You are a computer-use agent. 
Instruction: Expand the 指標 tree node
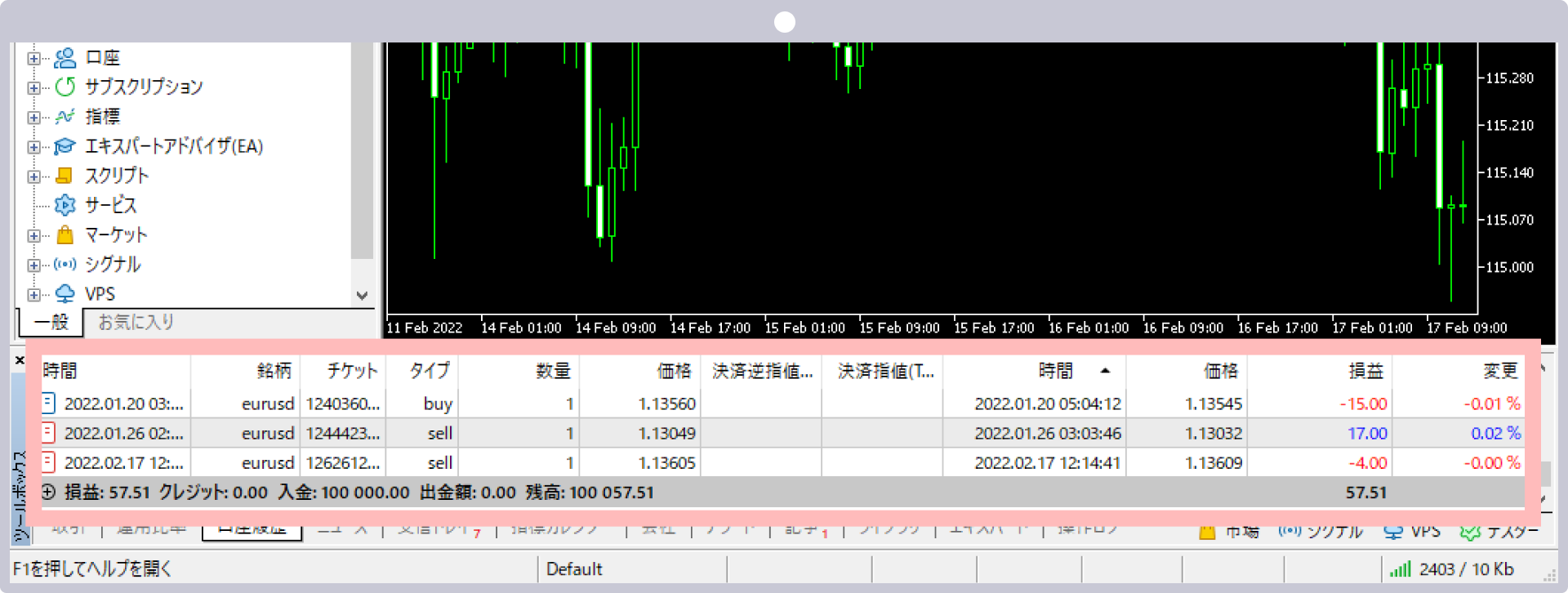click(33, 117)
